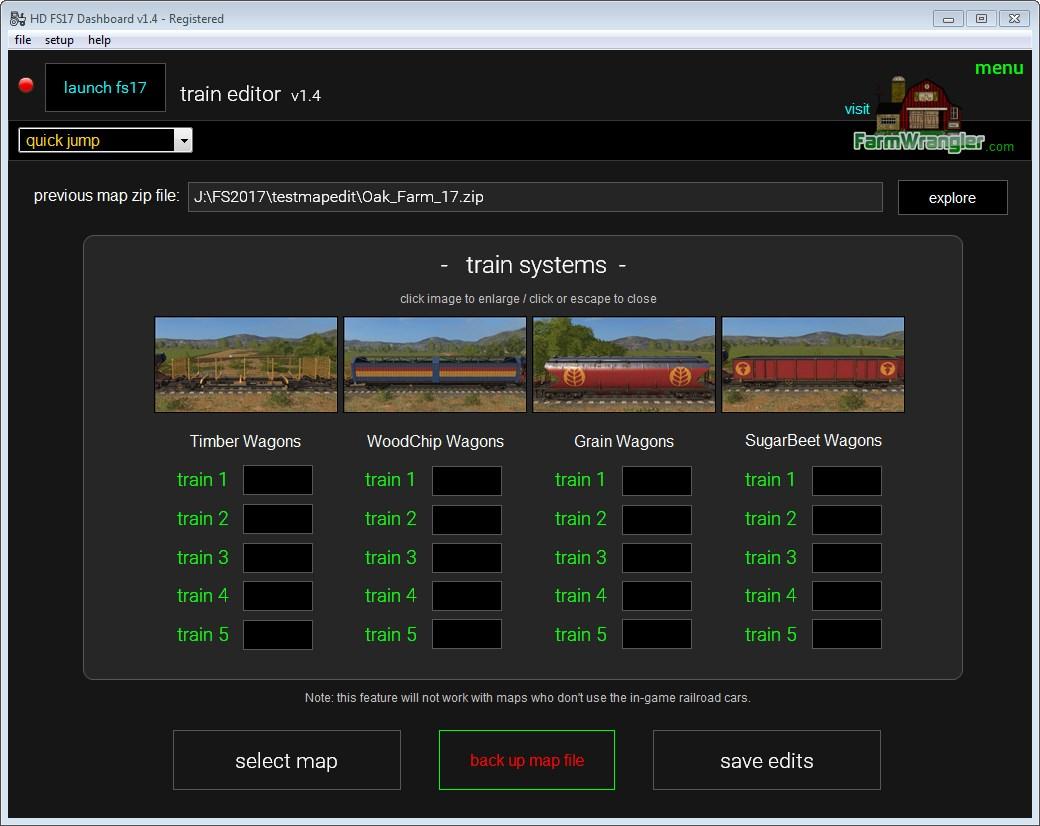The height and width of the screenshot is (826, 1040).
Task: Click the green menu link
Action: [x=998, y=68]
